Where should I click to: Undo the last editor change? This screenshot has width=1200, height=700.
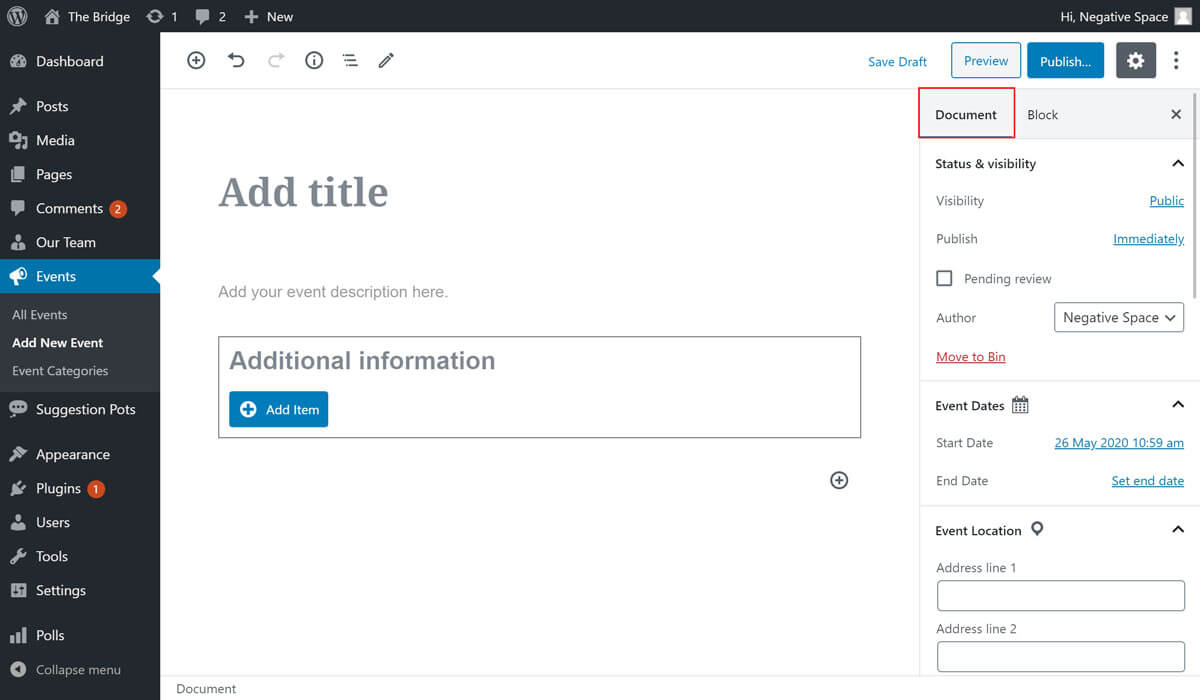pyautogui.click(x=236, y=61)
